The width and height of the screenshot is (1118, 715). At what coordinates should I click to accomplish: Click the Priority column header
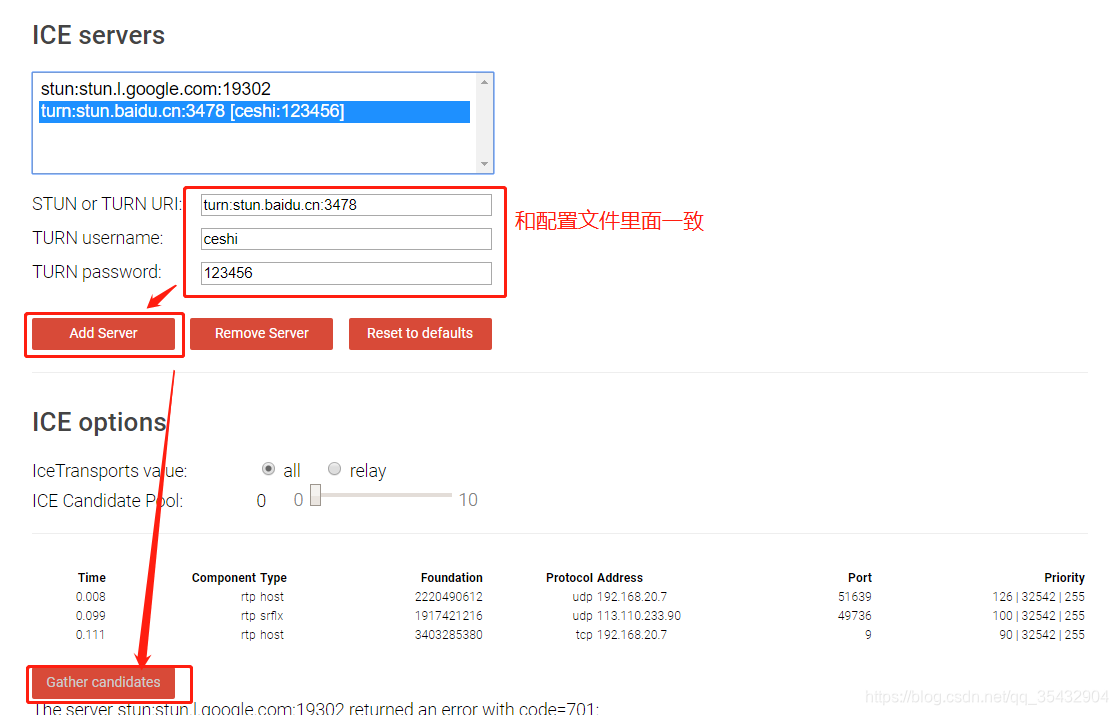pos(1064,577)
